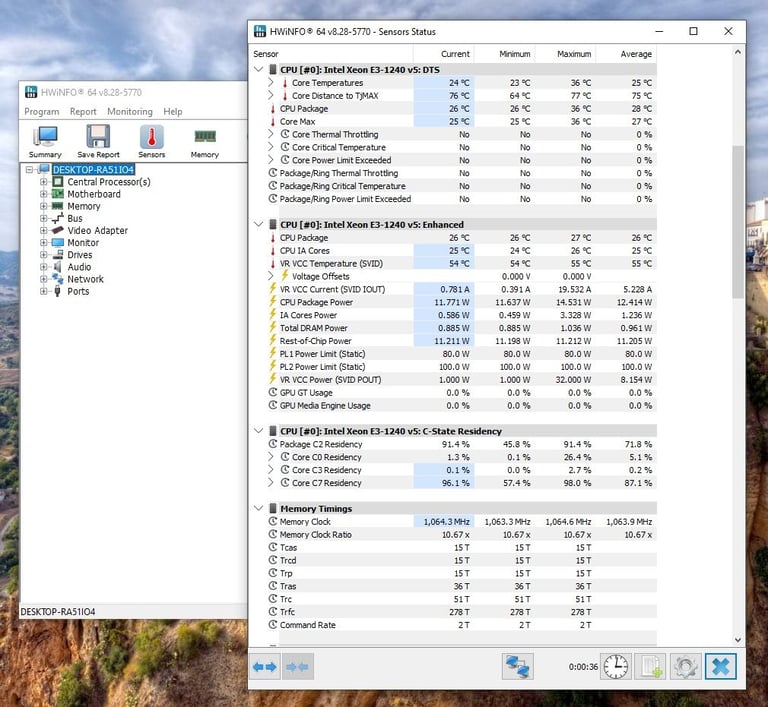Maximize the Sensors Status window

693,31
